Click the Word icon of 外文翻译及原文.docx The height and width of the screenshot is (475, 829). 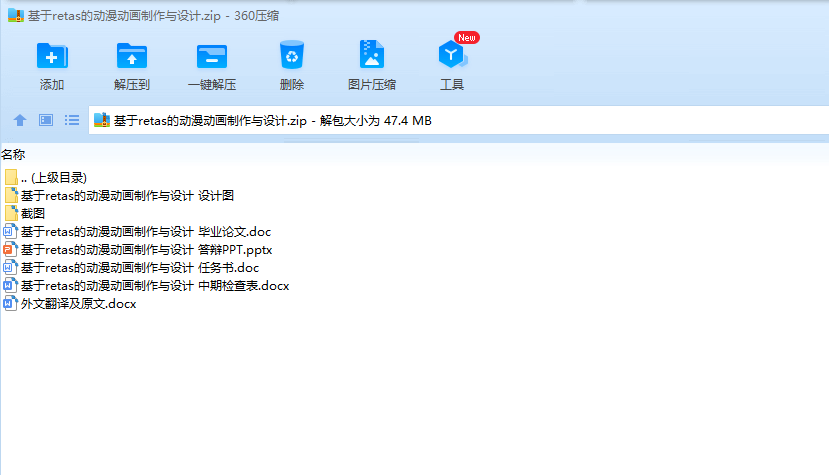[x=11, y=303]
